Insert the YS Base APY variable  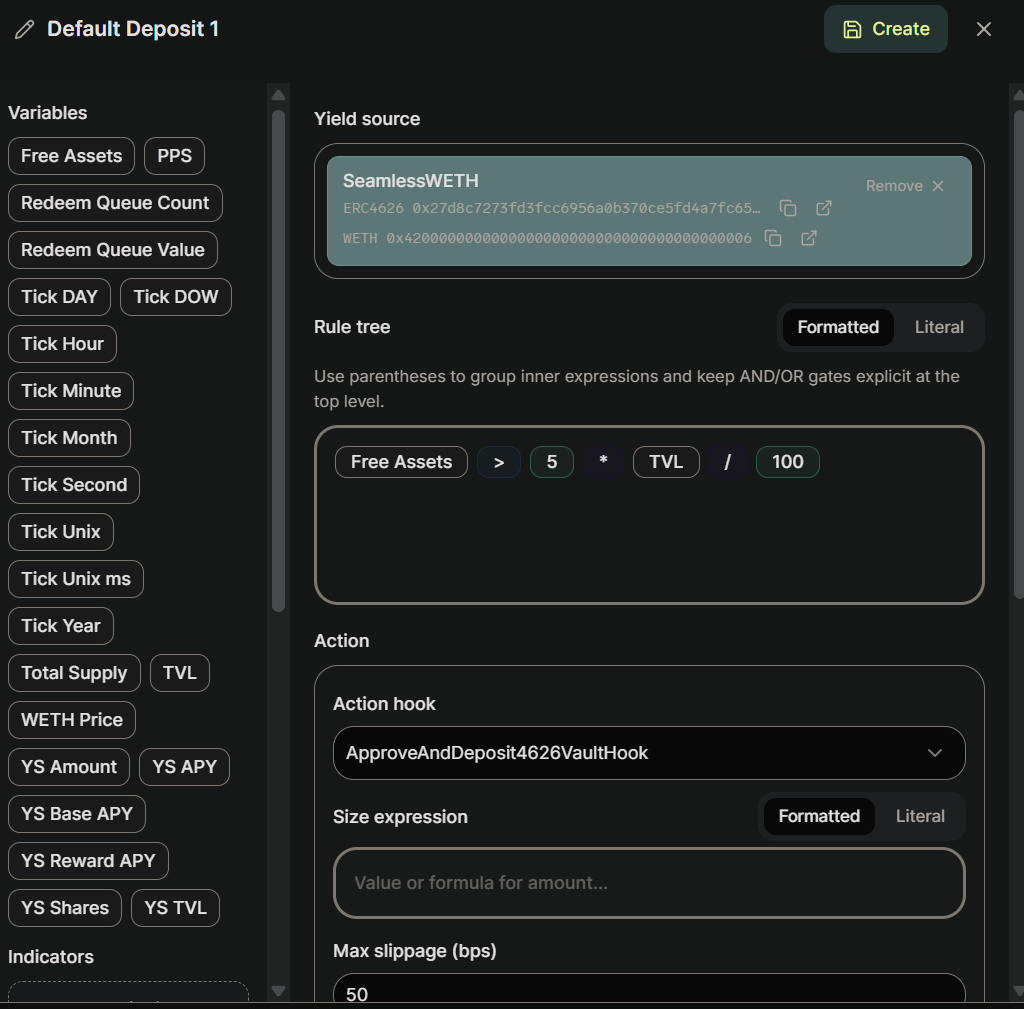76,814
